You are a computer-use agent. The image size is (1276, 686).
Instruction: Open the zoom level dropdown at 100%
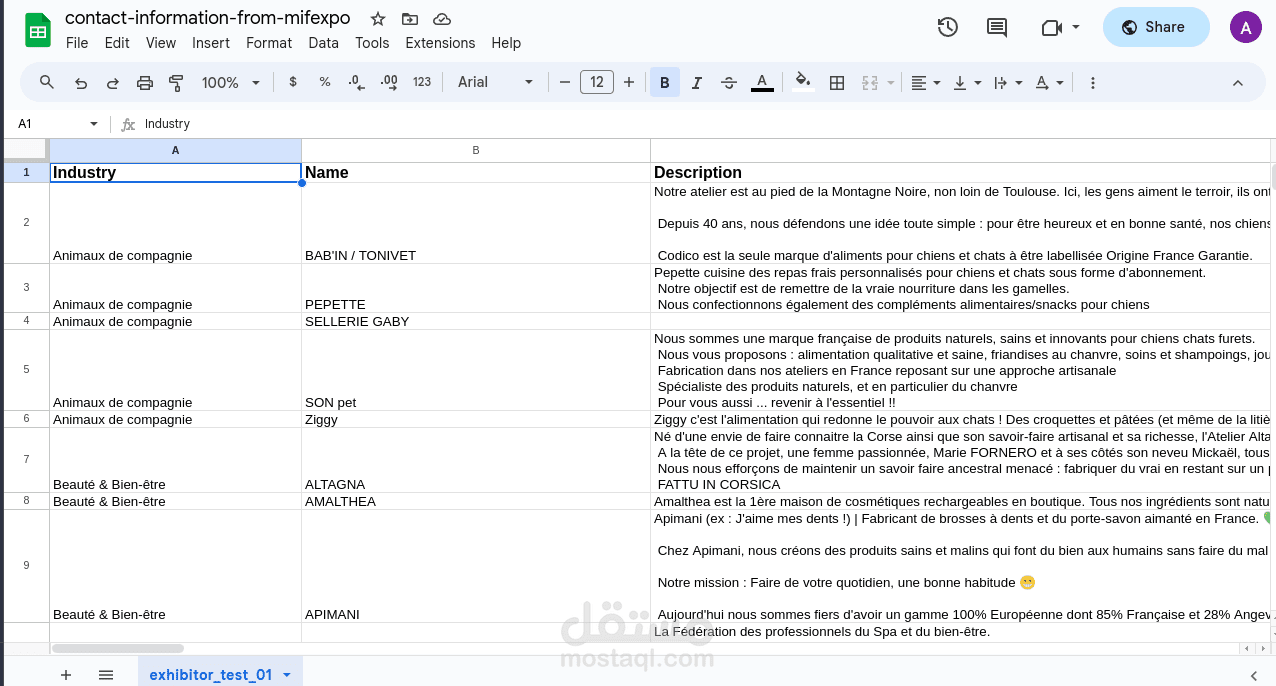(x=231, y=82)
